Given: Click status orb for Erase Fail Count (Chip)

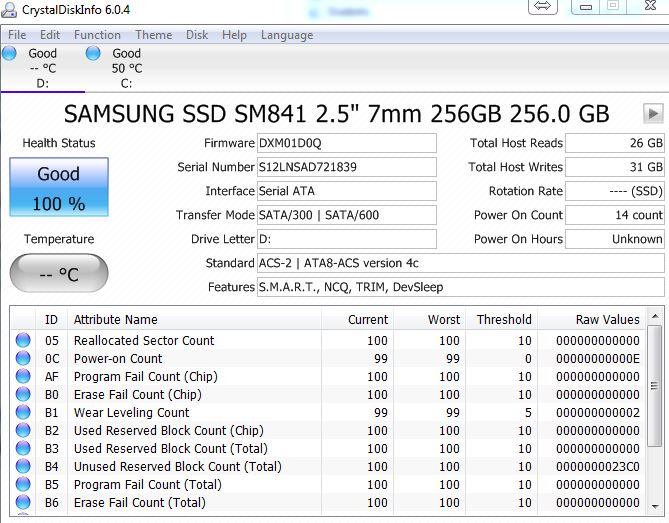Looking at the screenshot, I should [23, 394].
